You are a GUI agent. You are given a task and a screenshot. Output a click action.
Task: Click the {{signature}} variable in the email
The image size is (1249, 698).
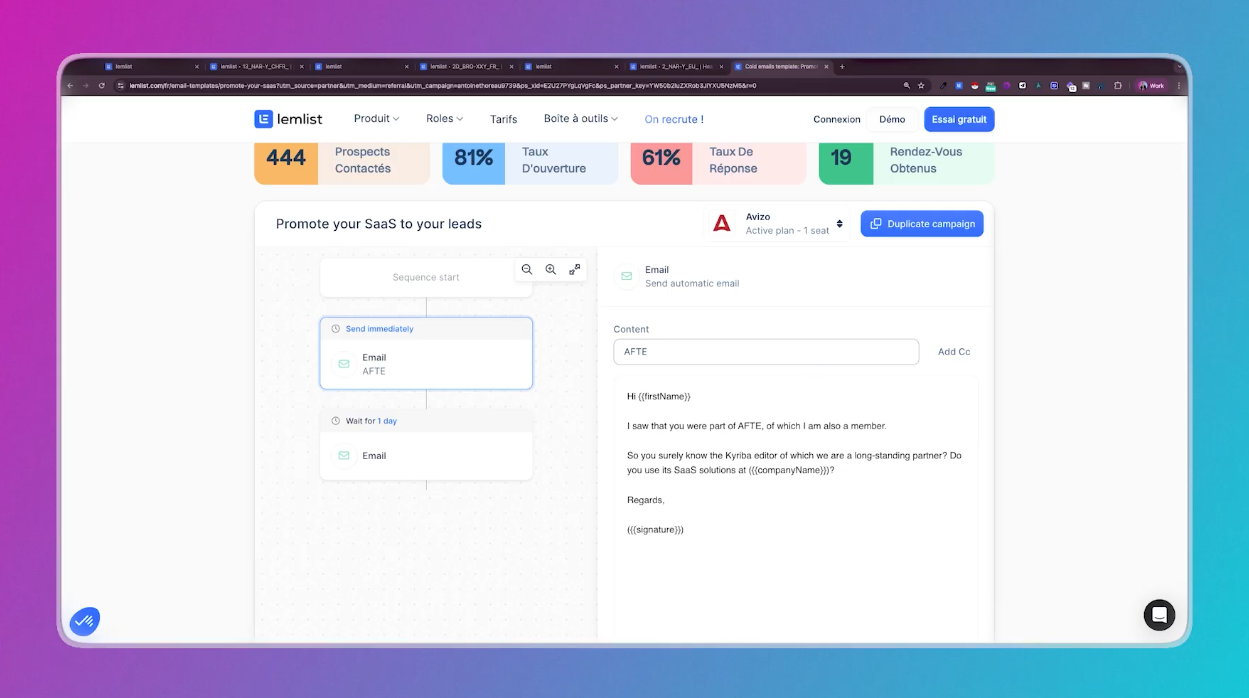[x=656, y=529]
